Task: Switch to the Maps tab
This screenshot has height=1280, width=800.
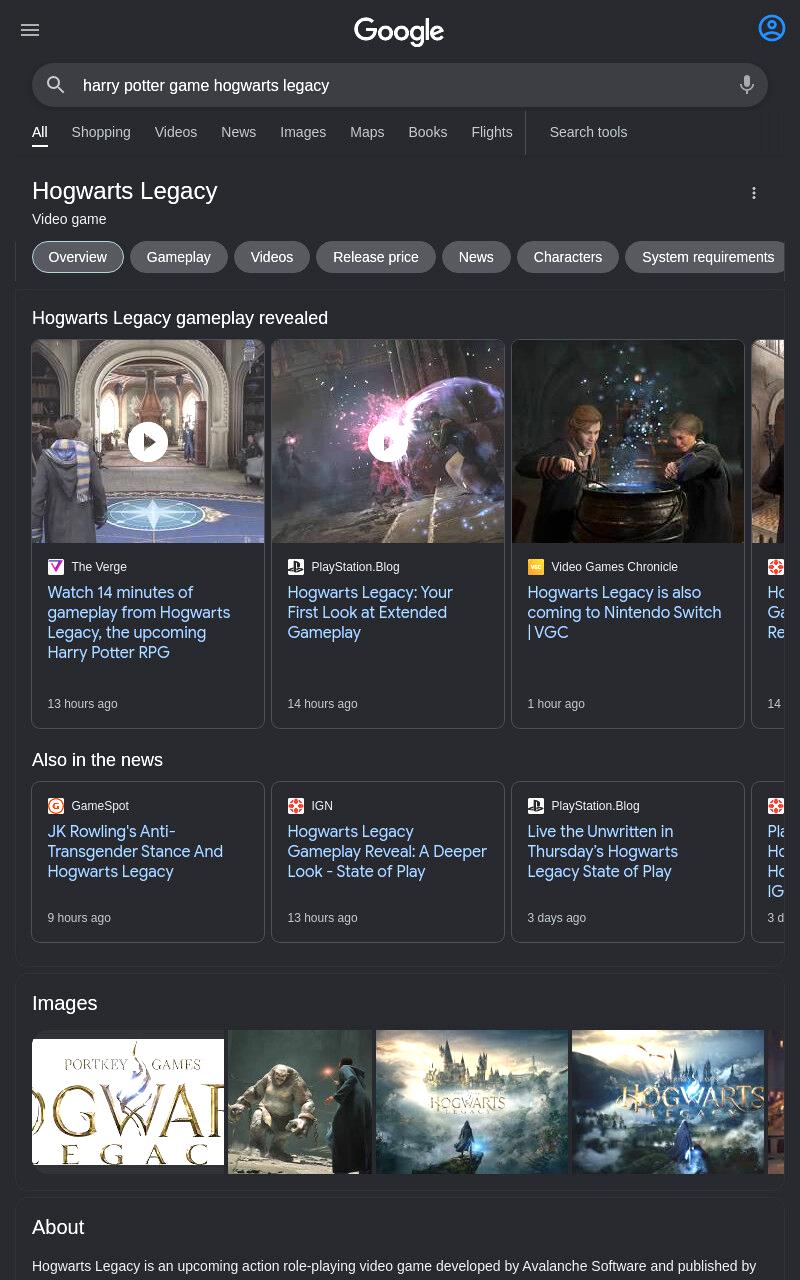Action: tap(367, 132)
